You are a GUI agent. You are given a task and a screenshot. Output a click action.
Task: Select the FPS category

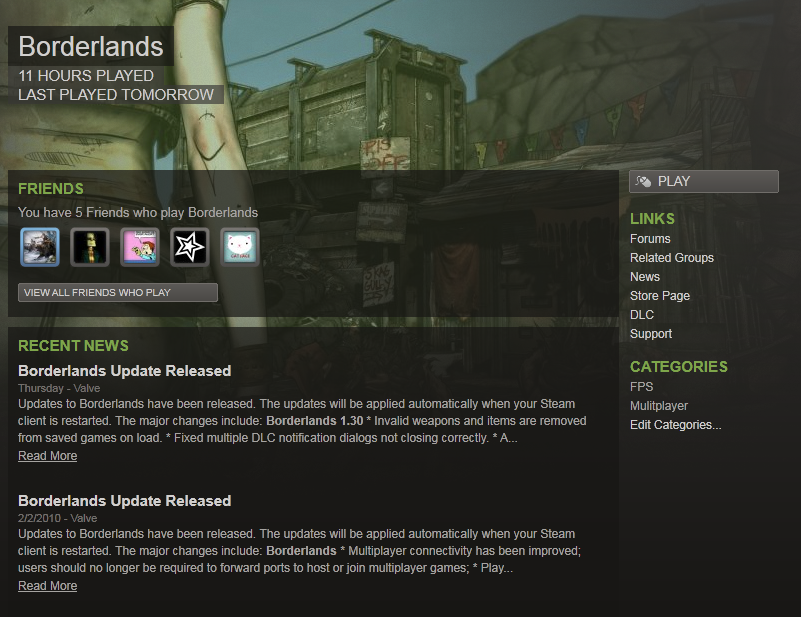point(642,387)
